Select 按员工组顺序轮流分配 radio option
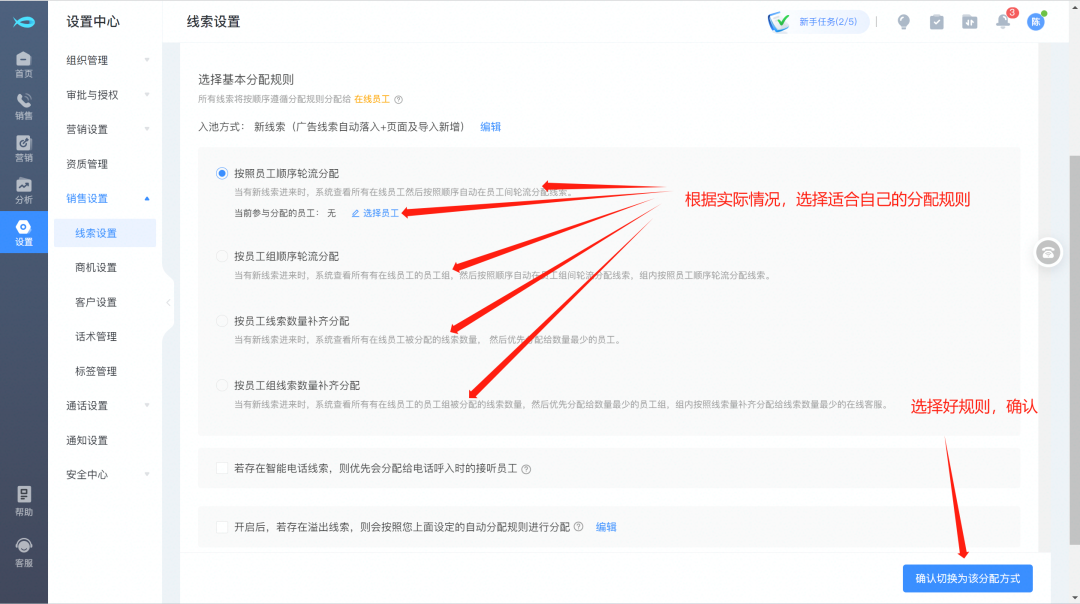 tap(222, 256)
